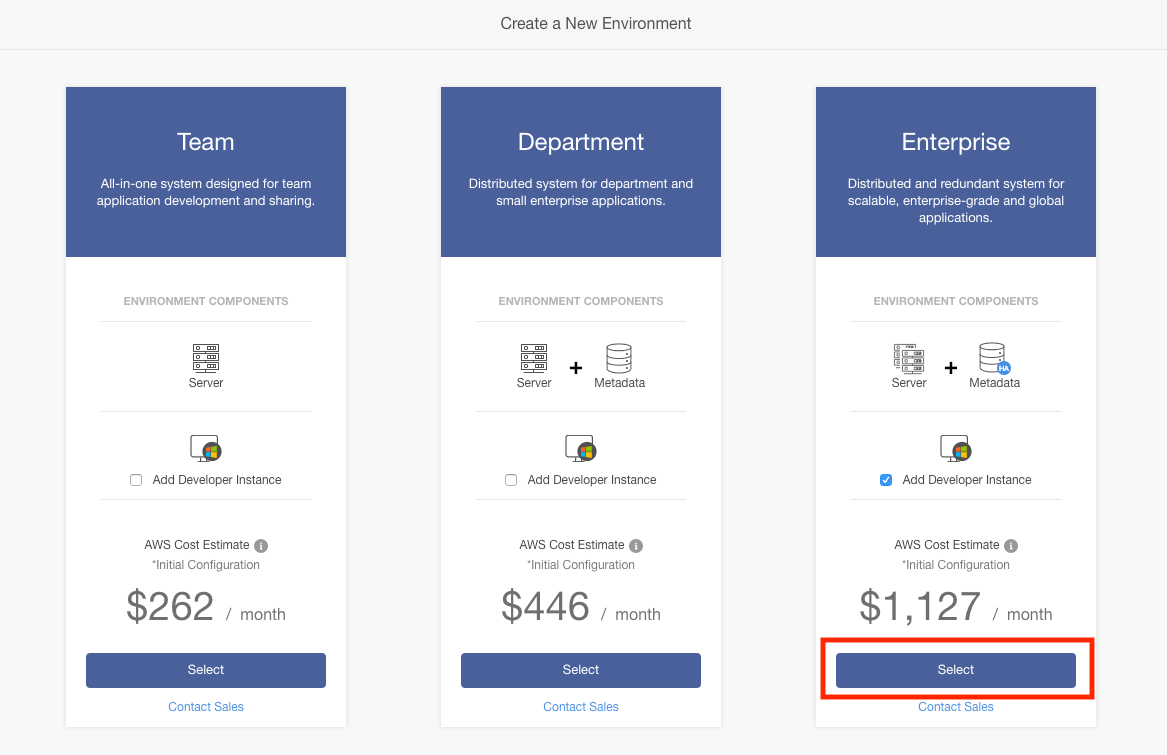This screenshot has width=1167, height=755.
Task: Click the Server icon in Department plan
Action: pos(534,358)
